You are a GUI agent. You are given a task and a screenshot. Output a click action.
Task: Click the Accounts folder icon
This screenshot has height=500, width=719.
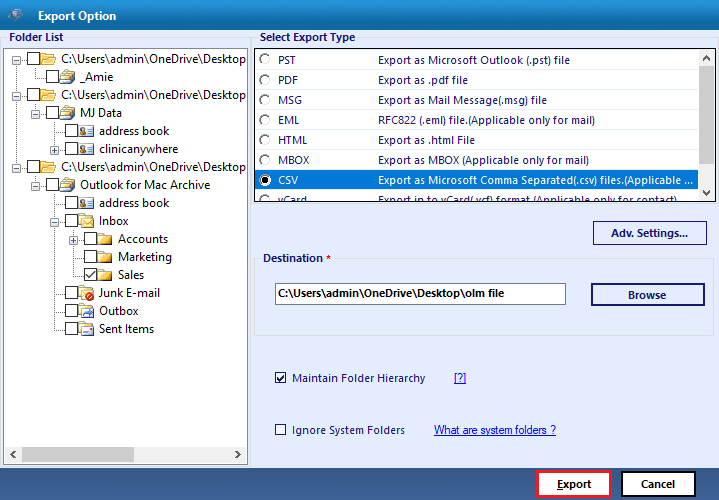click(105, 239)
